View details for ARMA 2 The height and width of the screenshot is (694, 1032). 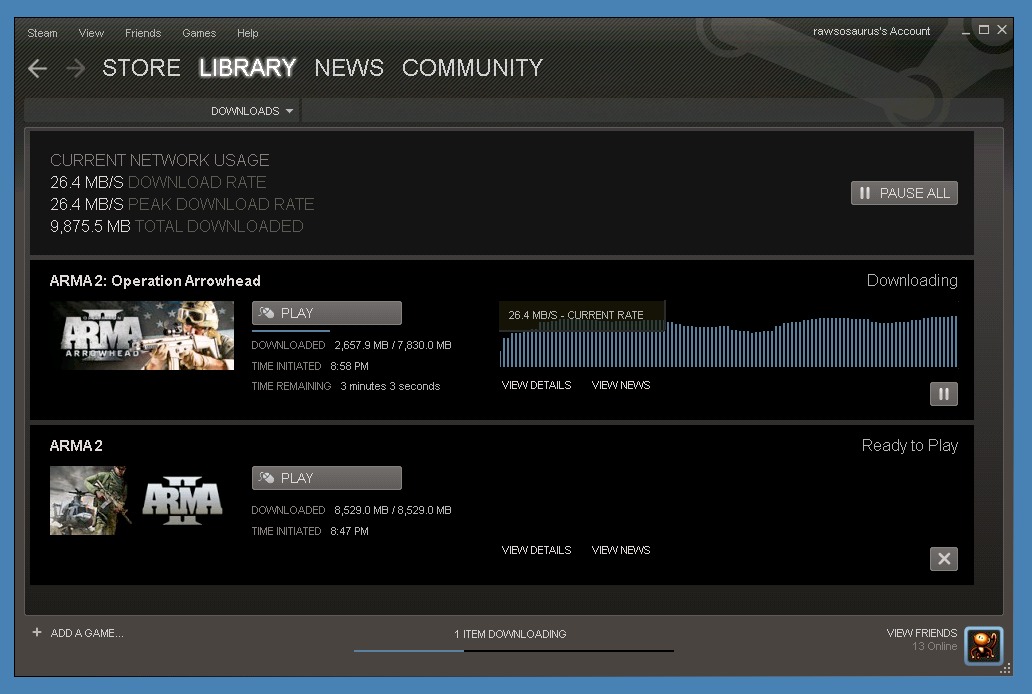536,550
